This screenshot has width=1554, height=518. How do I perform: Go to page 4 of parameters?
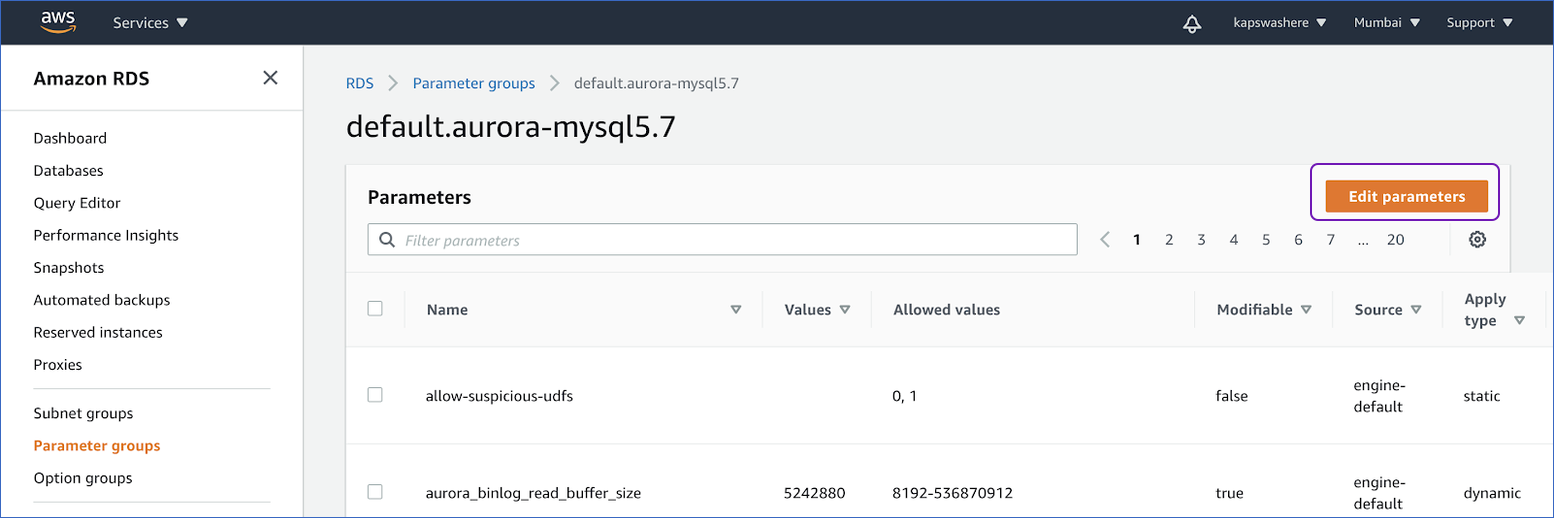click(x=1234, y=239)
